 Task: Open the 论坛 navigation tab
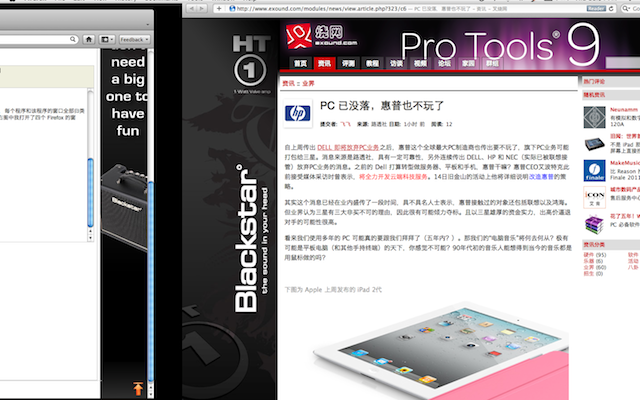(444, 63)
